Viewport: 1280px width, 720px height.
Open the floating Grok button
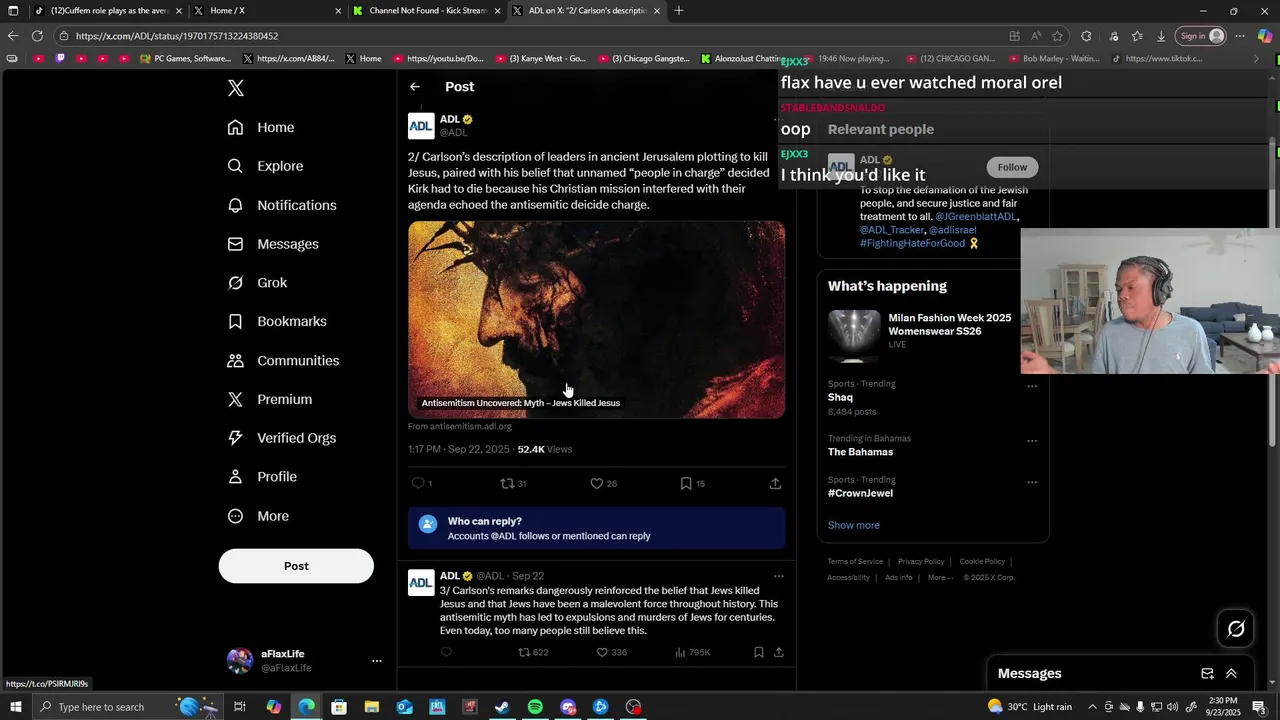pos(1236,629)
